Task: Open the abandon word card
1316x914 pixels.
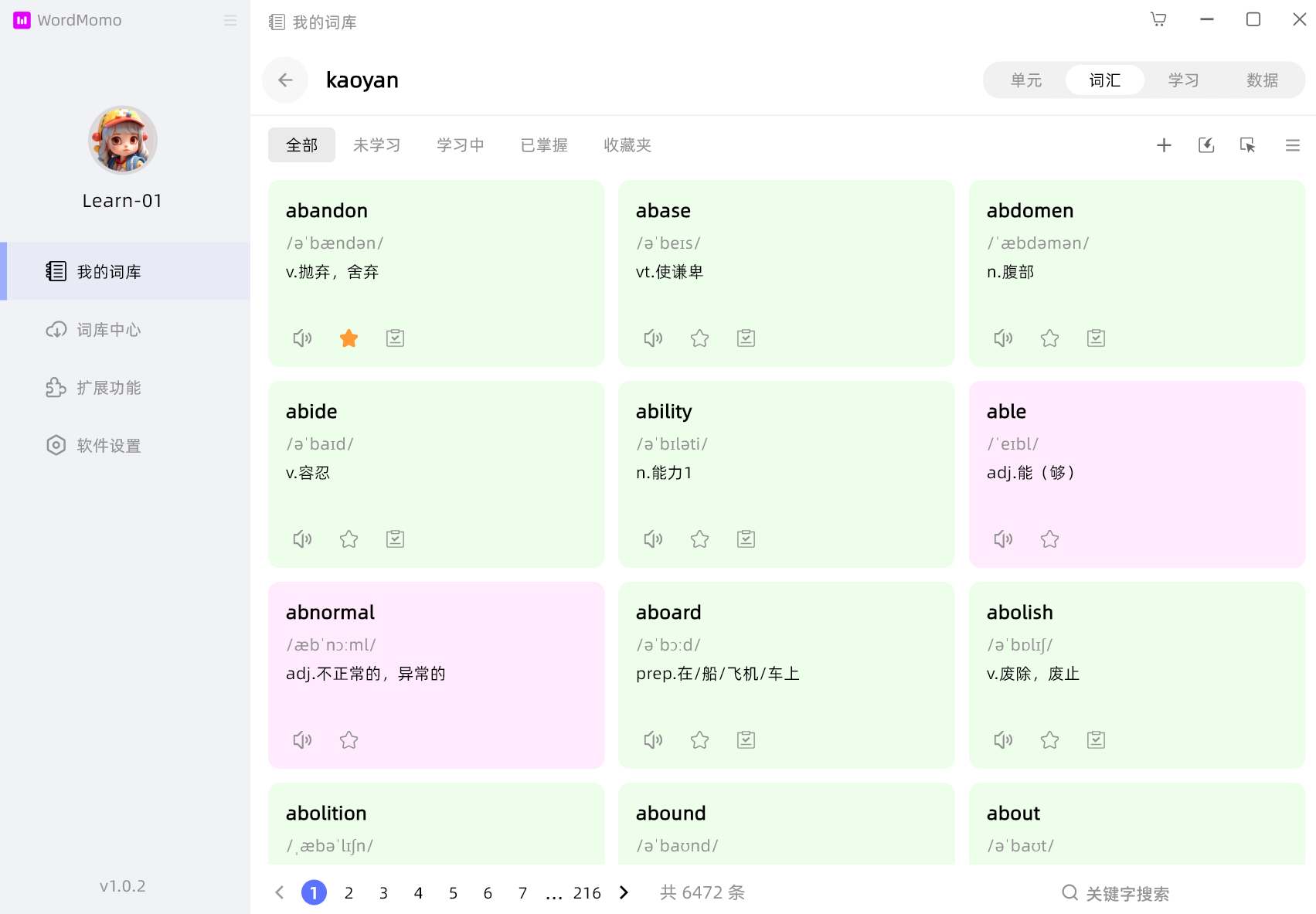Action: click(x=437, y=274)
